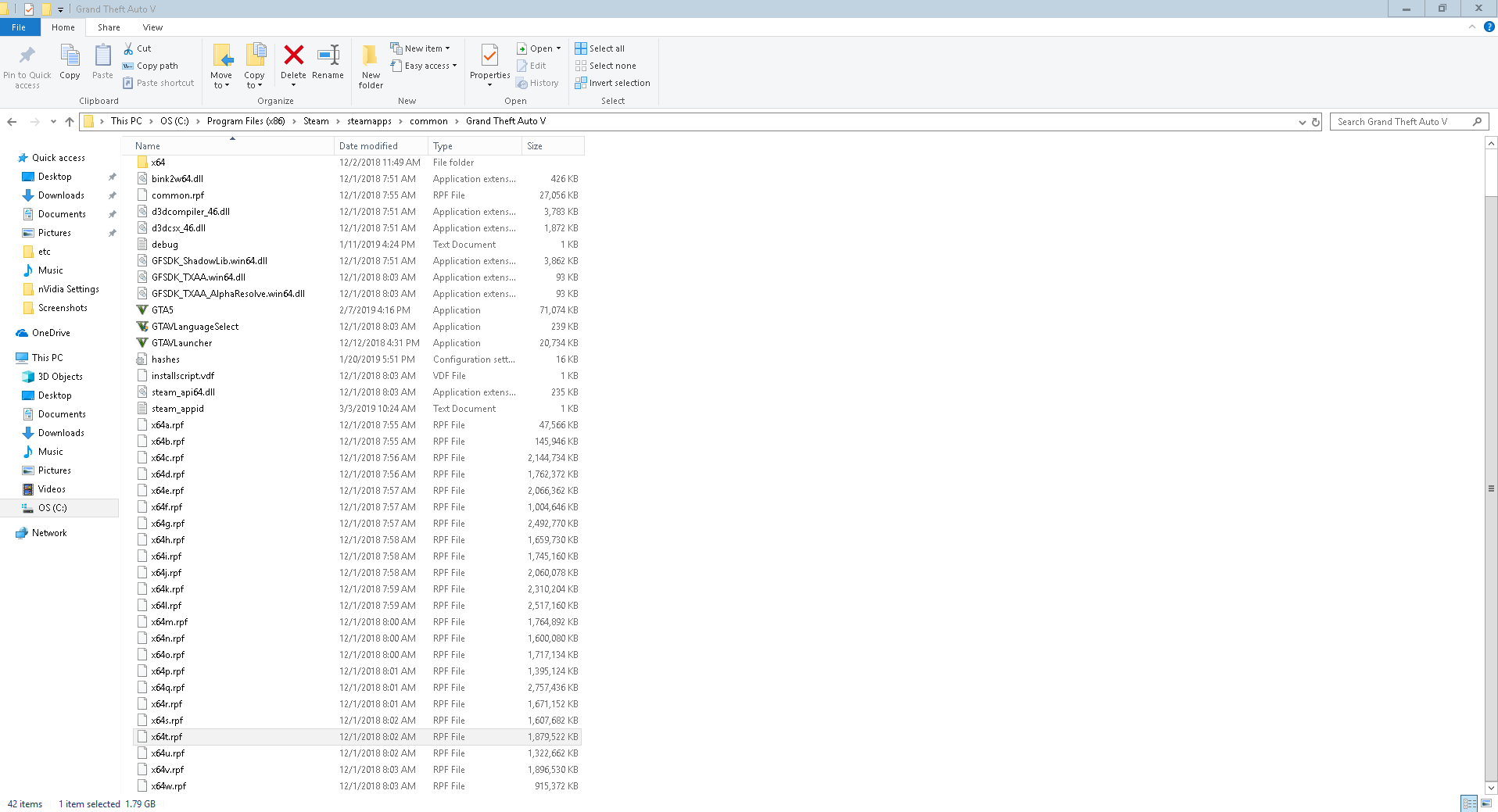1498x812 pixels.
Task: Click the History ribbon button
Action: pos(538,83)
